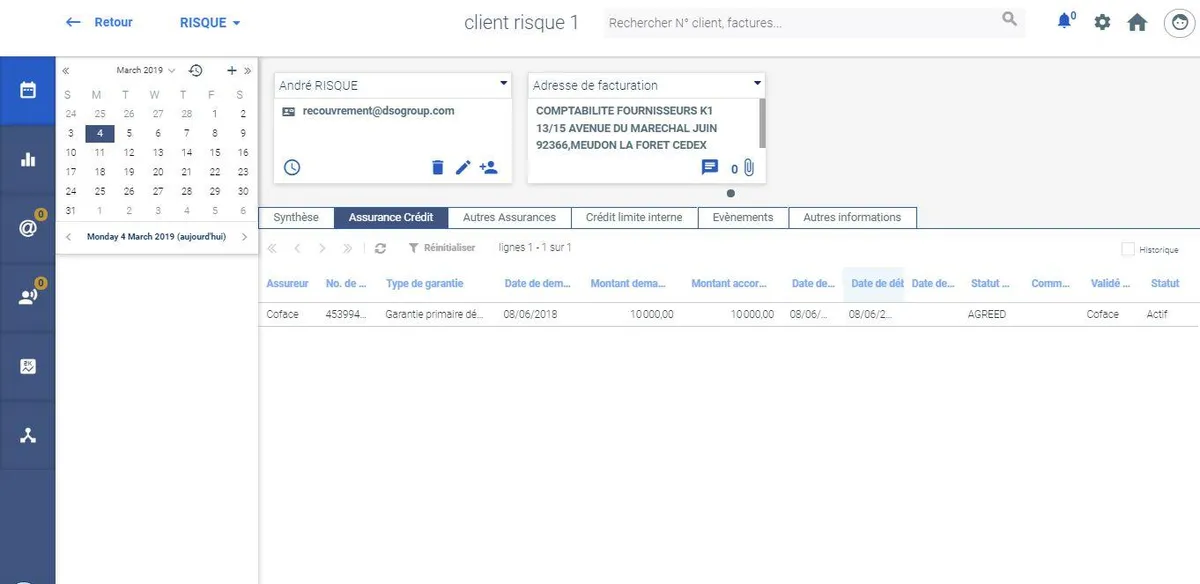The width and height of the screenshot is (1200, 584).
Task: Open the hierarchy network sidebar icon
Action: [28, 435]
